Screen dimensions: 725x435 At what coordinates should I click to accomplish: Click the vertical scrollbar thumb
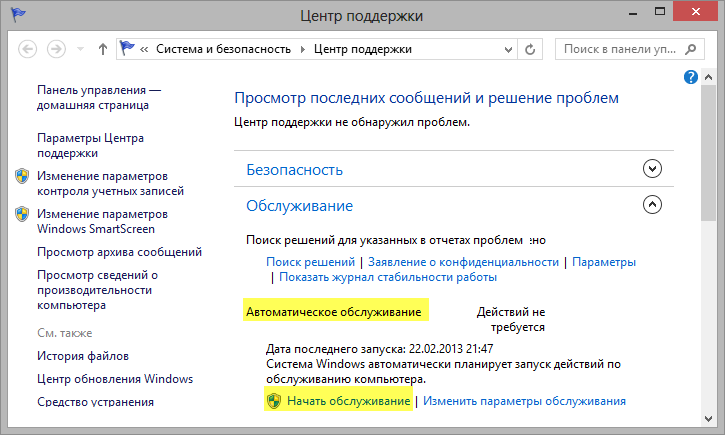pos(708,153)
